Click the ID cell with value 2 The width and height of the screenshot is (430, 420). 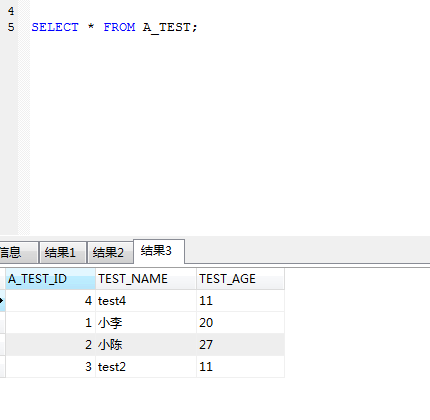50,345
